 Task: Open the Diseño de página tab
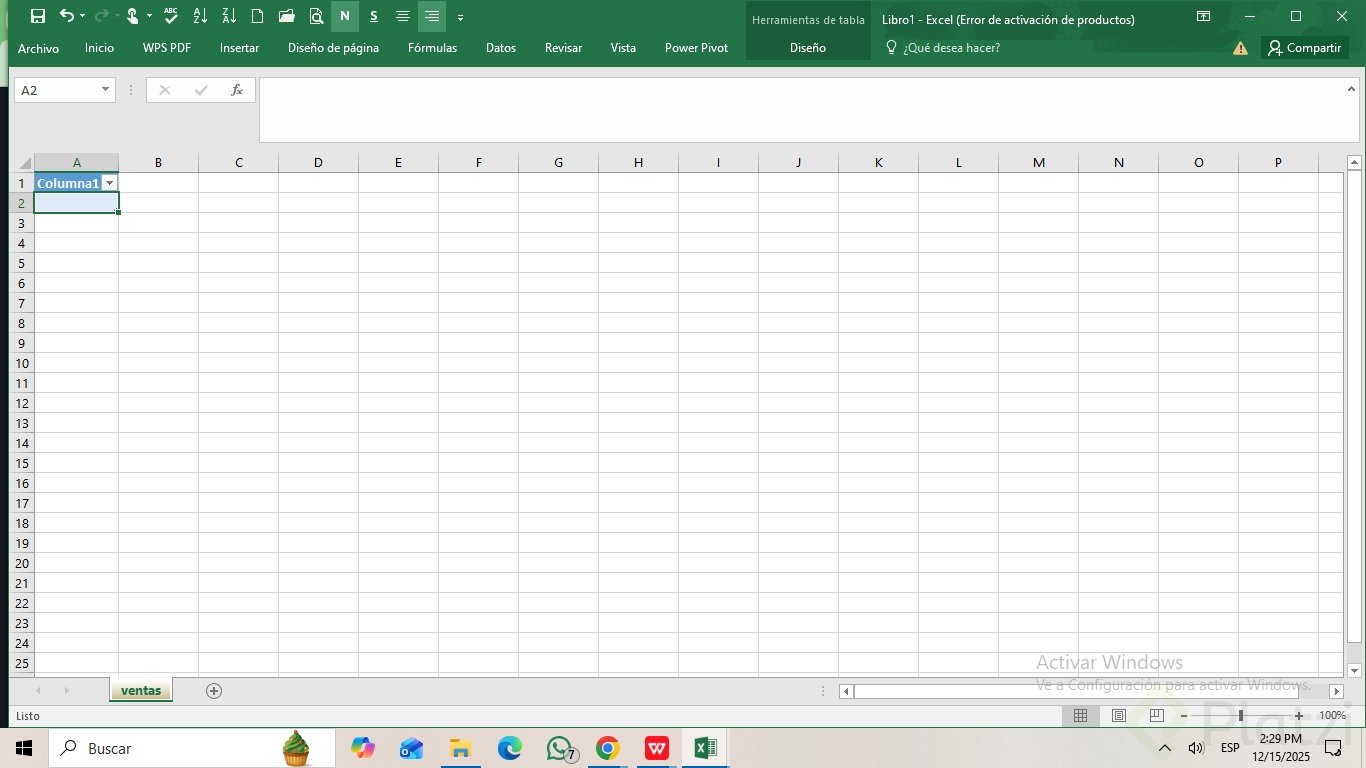[x=333, y=48]
